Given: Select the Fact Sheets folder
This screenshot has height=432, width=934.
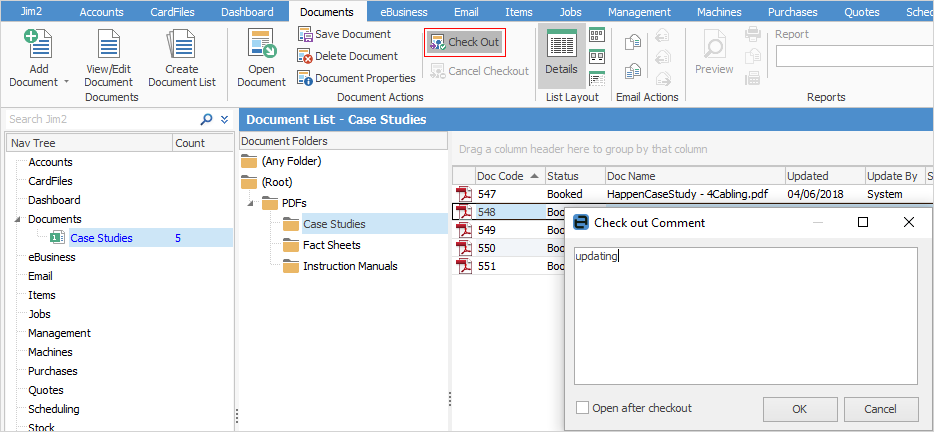Looking at the screenshot, I should pyautogui.click(x=331, y=245).
